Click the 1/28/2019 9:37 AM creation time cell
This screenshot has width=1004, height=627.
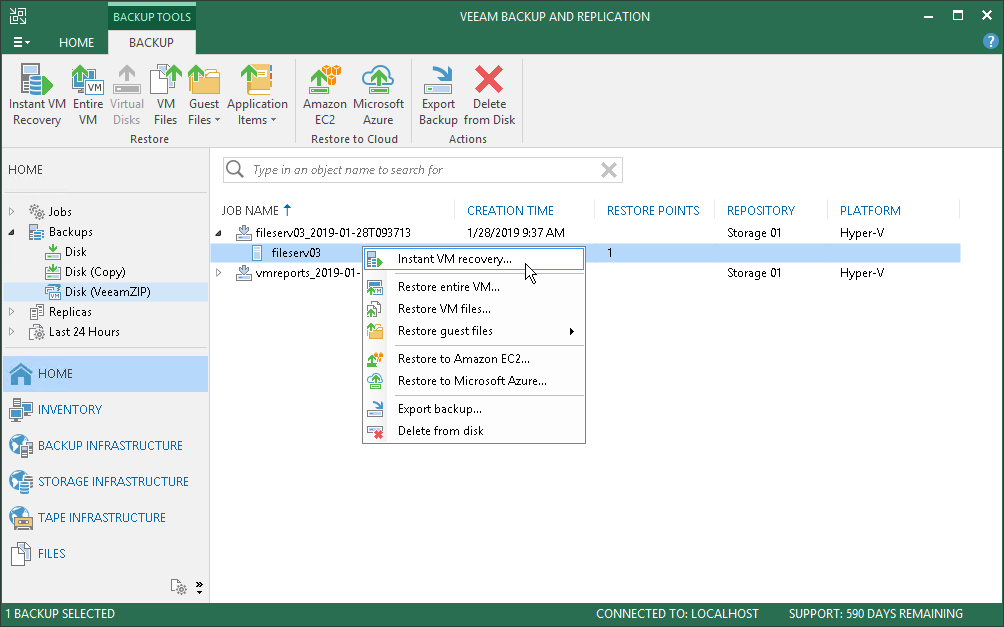515,232
